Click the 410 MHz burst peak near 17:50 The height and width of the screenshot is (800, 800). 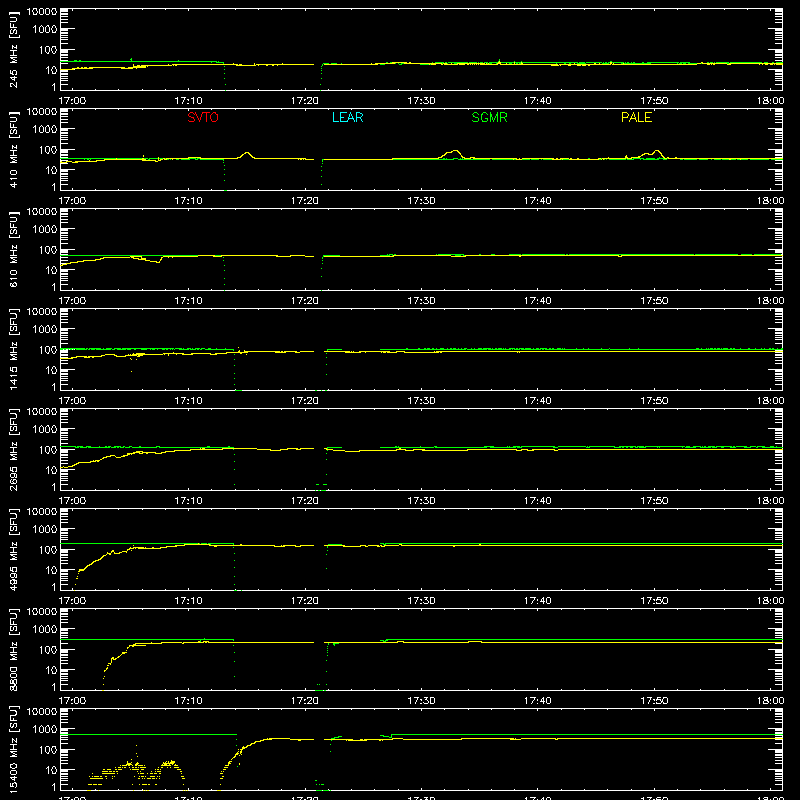coord(658,152)
